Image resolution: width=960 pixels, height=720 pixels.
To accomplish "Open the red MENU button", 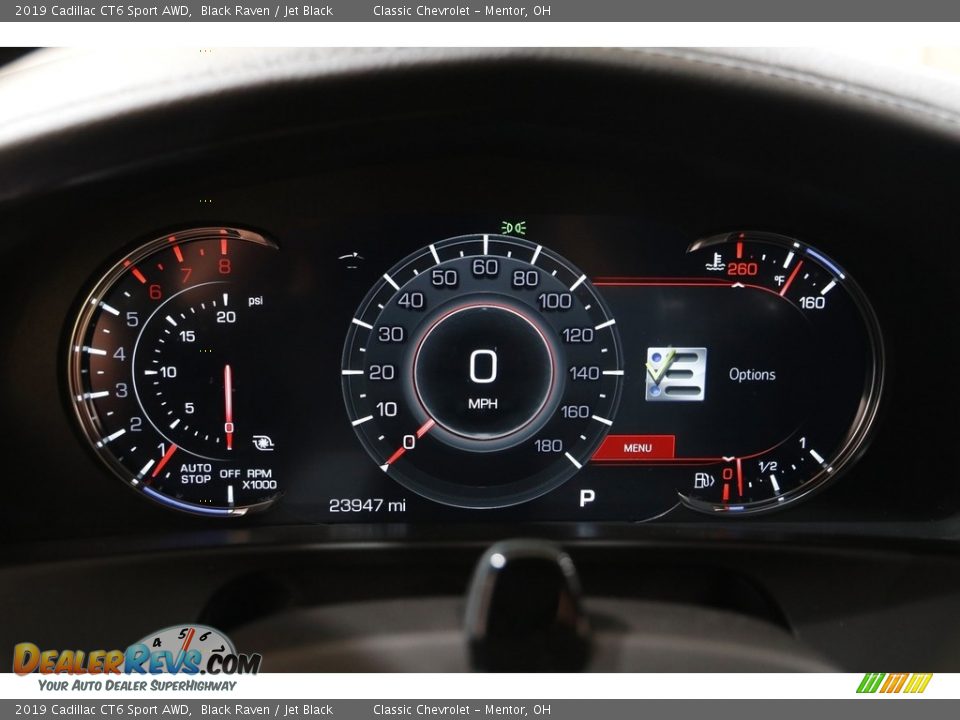I will [x=634, y=448].
